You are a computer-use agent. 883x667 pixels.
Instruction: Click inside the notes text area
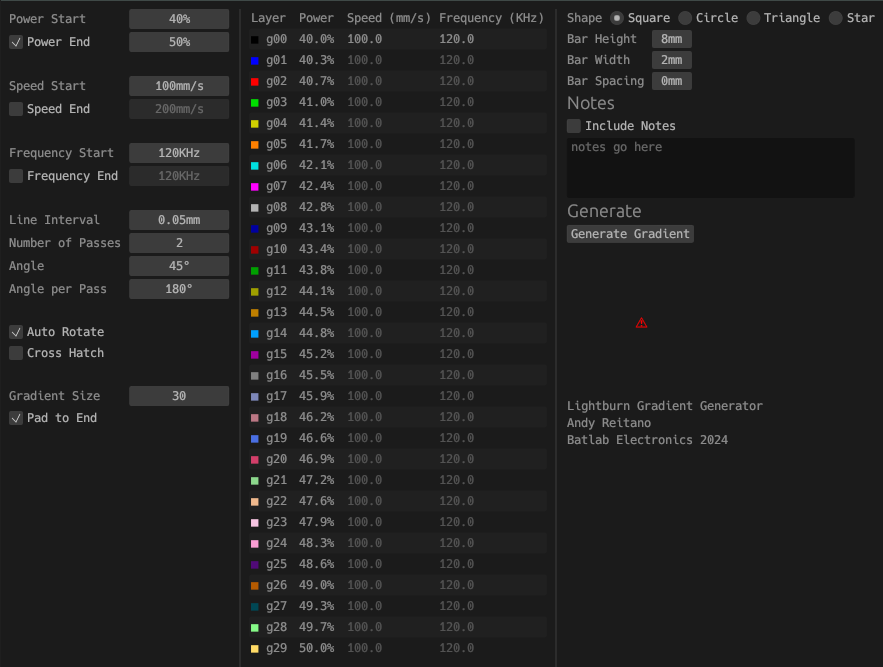pos(710,168)
